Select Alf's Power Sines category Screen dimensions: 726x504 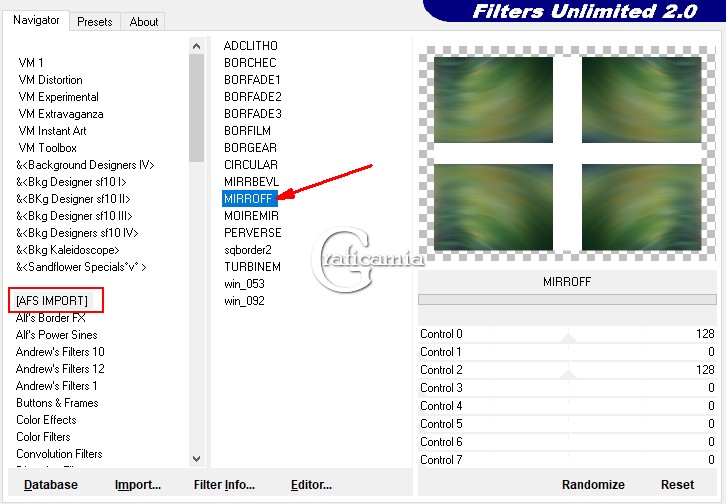tap(56, 335)
